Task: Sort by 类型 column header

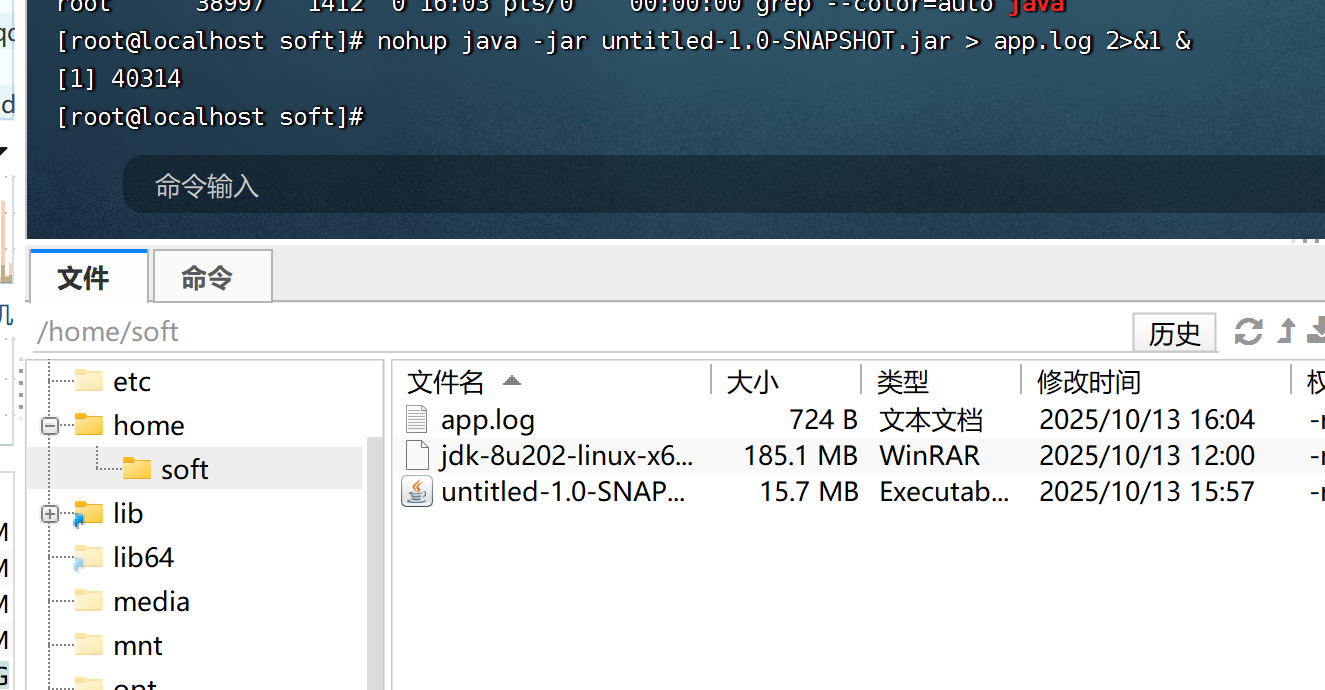Action: tap(941, 381)
